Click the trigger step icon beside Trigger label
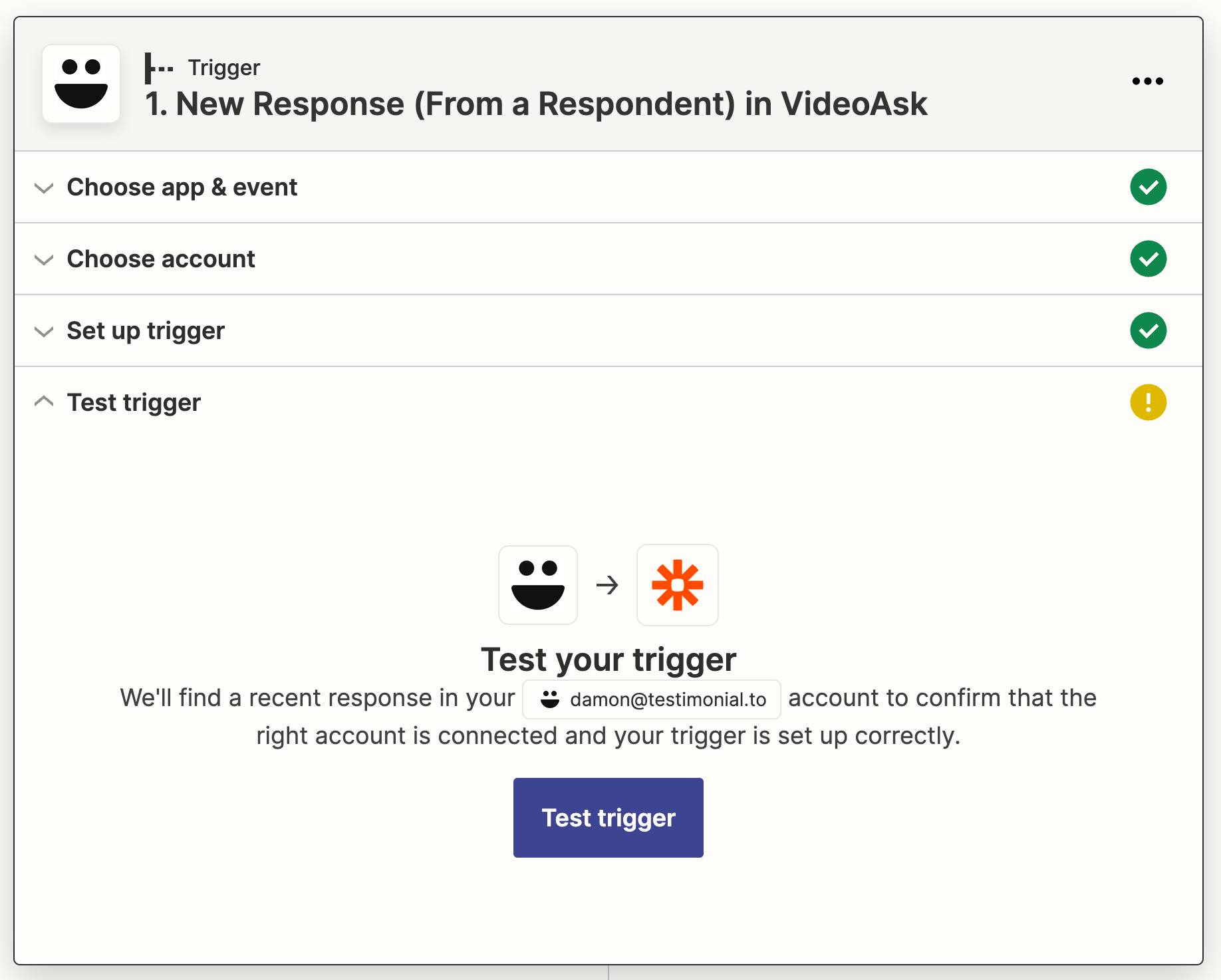 (x=159, y=68)
